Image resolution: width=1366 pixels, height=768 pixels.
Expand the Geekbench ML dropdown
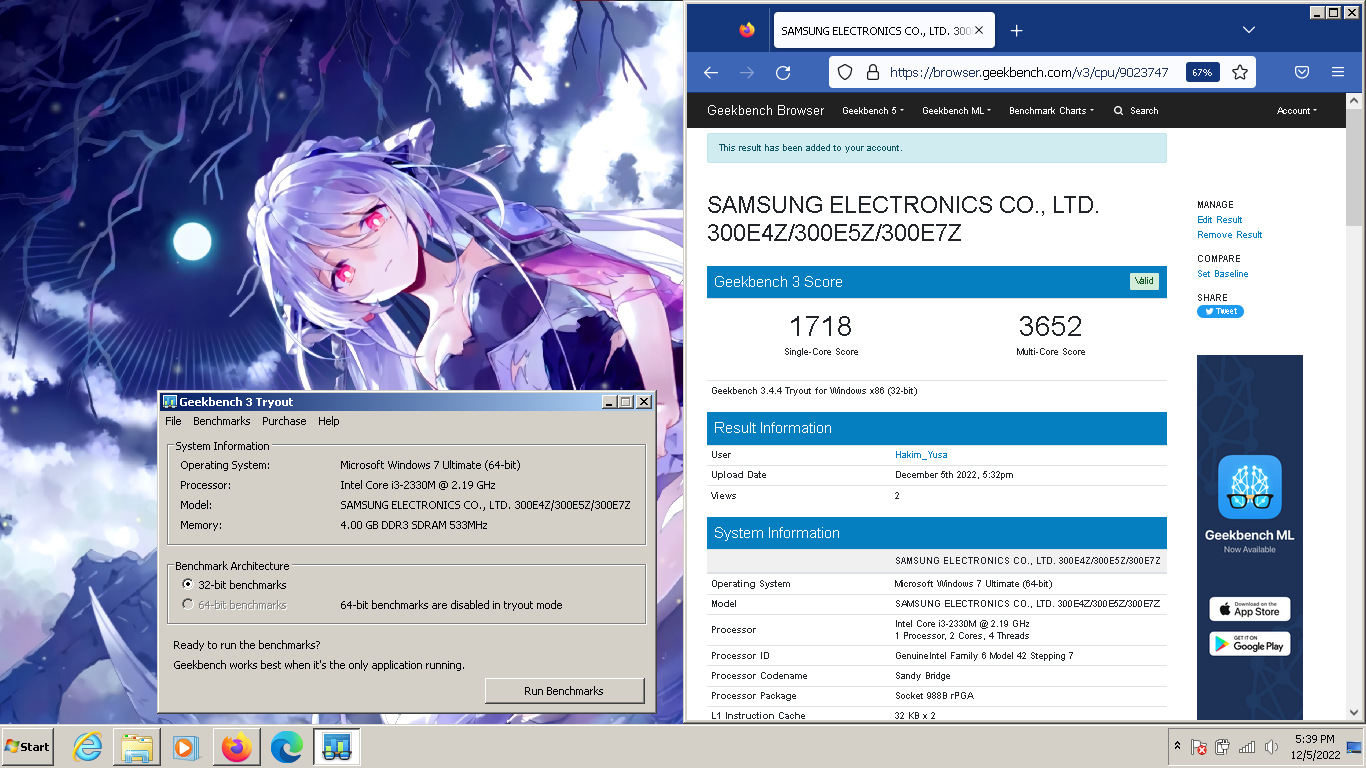pyautogui.click(x=956, y=111)
